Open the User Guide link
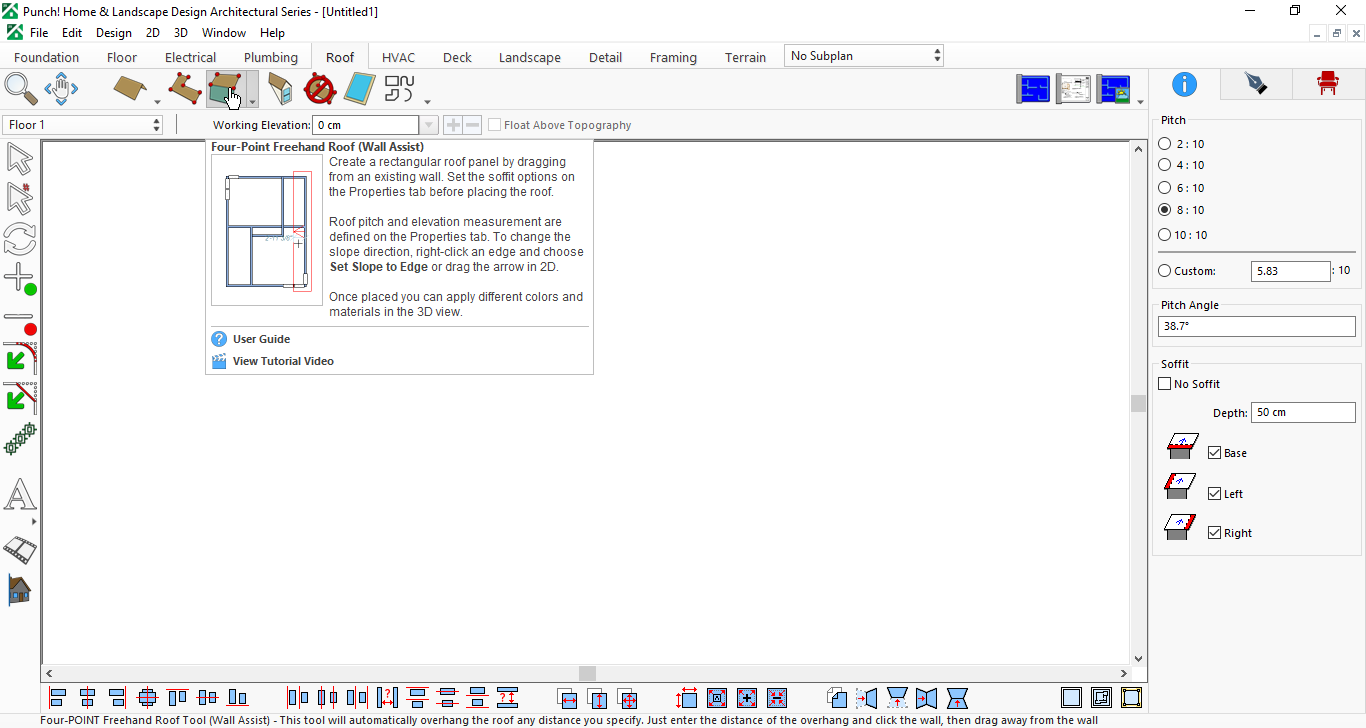1366x728 pixels. (261, 339)
